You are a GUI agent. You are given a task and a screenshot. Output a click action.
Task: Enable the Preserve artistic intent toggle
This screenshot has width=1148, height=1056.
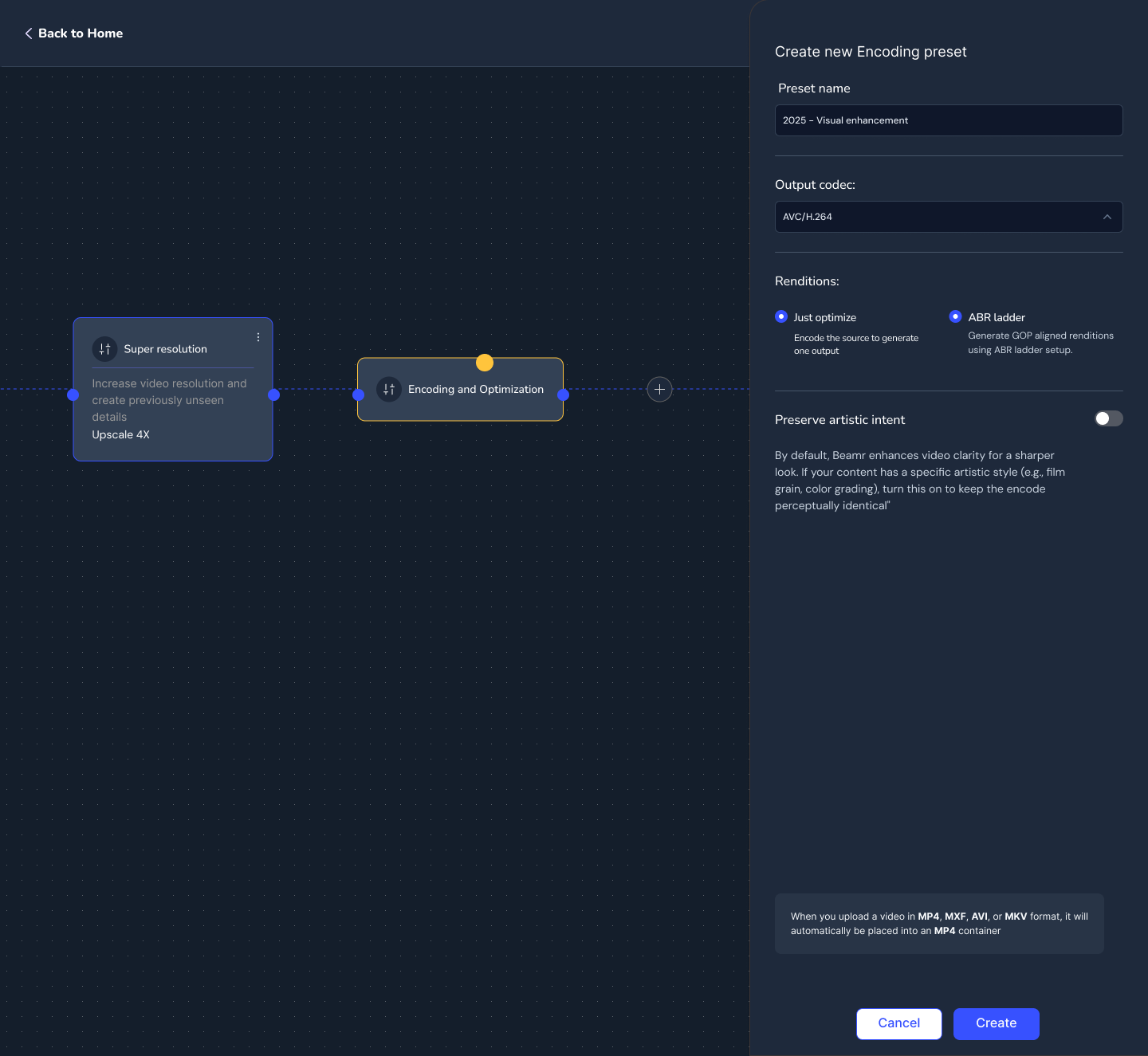pos(1108,419)
